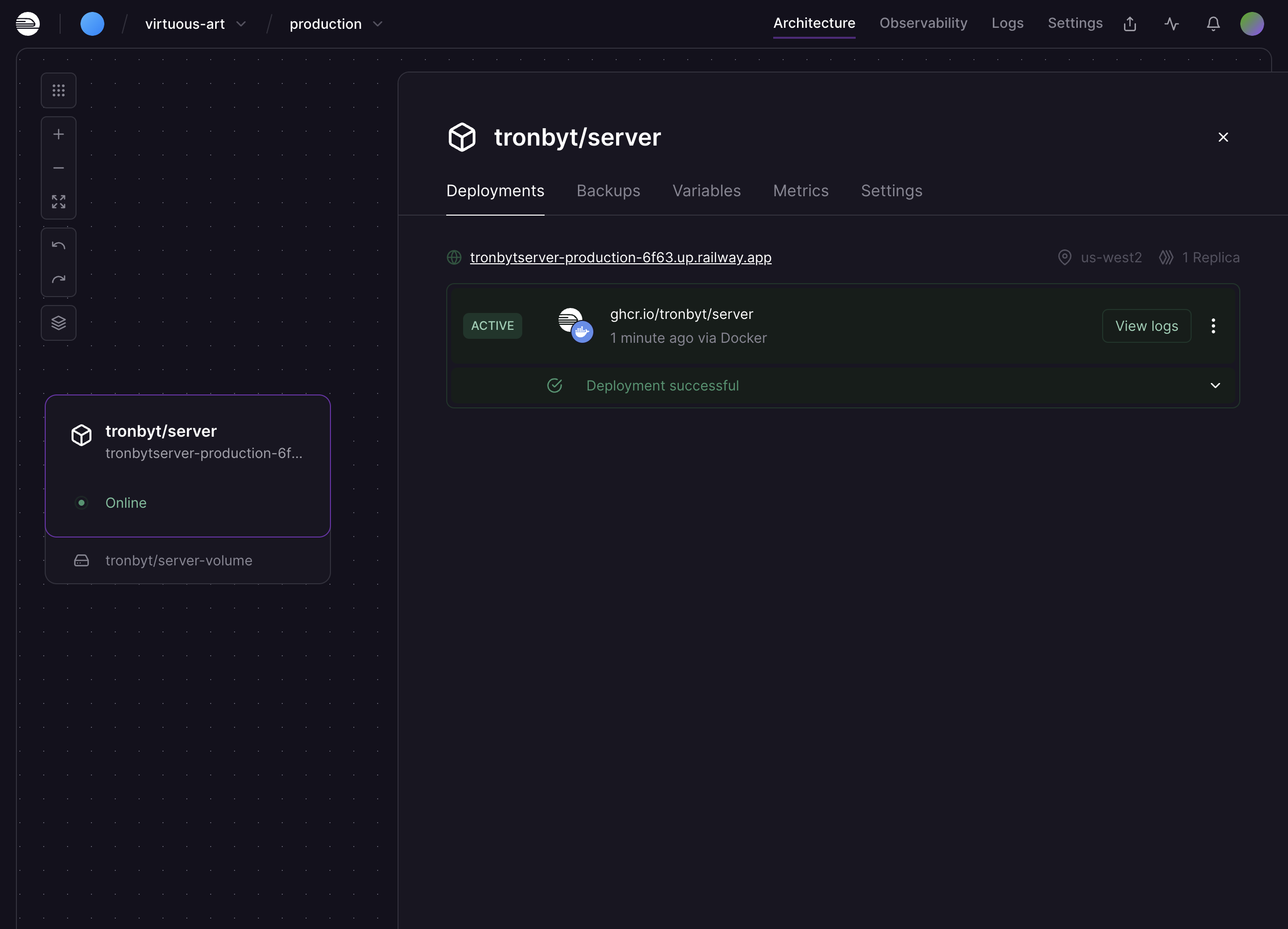The width and height of the screenshot is (1288, 929).
Task: Click the us-west2 region label
Action: click(1111, 257)
